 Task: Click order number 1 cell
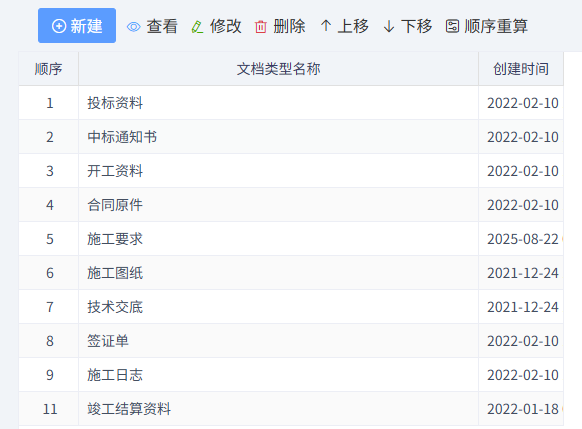coord(49,103)
